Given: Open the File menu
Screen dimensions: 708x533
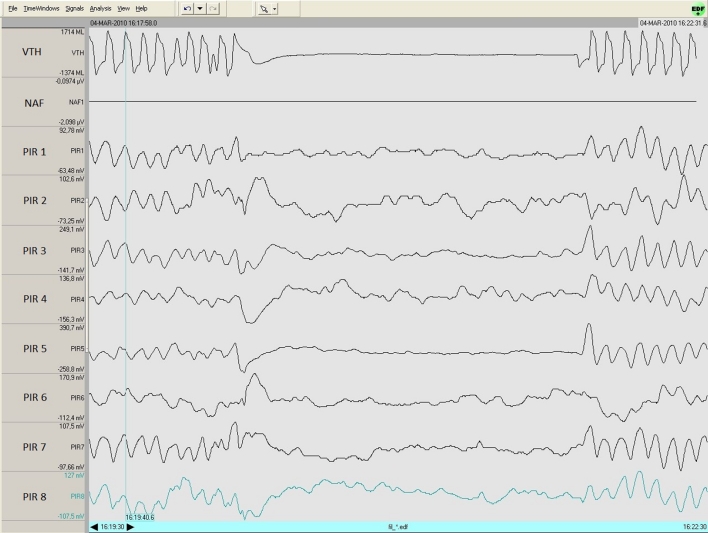Looking at the screenshot, I should pyautogui.click(x=13, y=8).
